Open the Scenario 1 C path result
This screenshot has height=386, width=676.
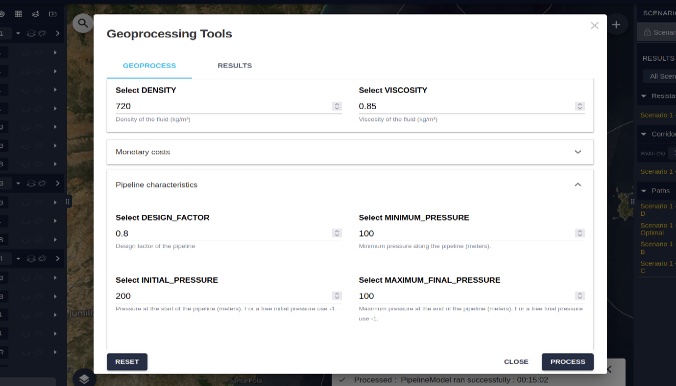(658, 267)
